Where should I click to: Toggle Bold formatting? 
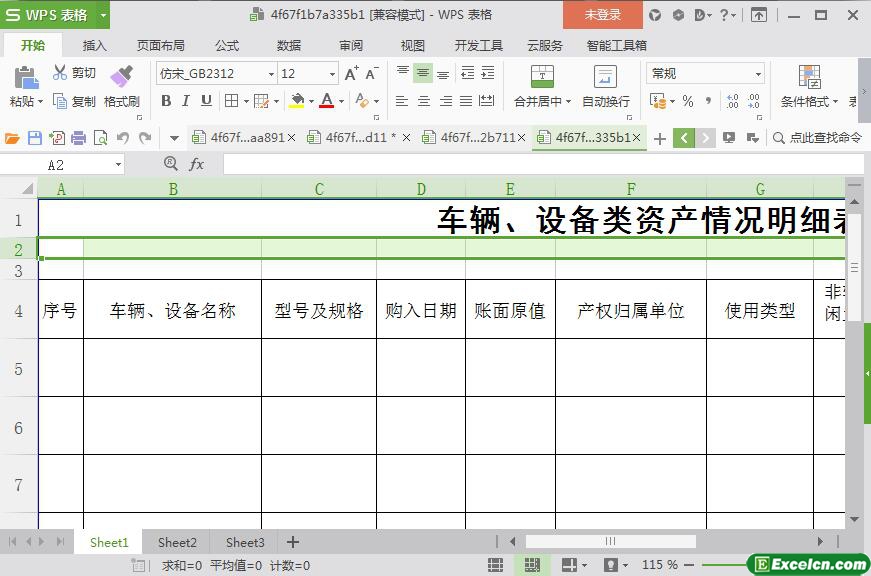[x=166, y=100]
